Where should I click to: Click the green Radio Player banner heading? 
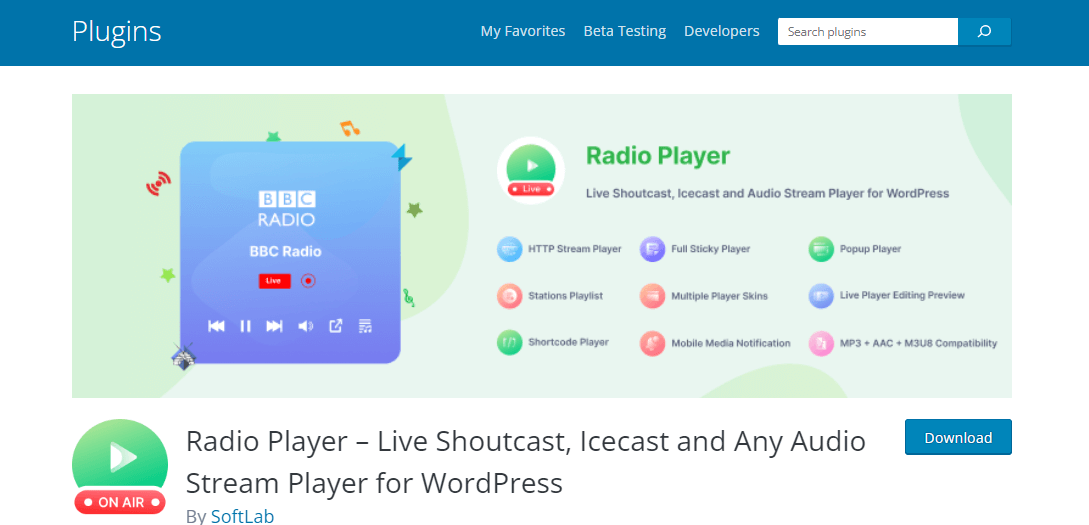click(x=658, y=156)
